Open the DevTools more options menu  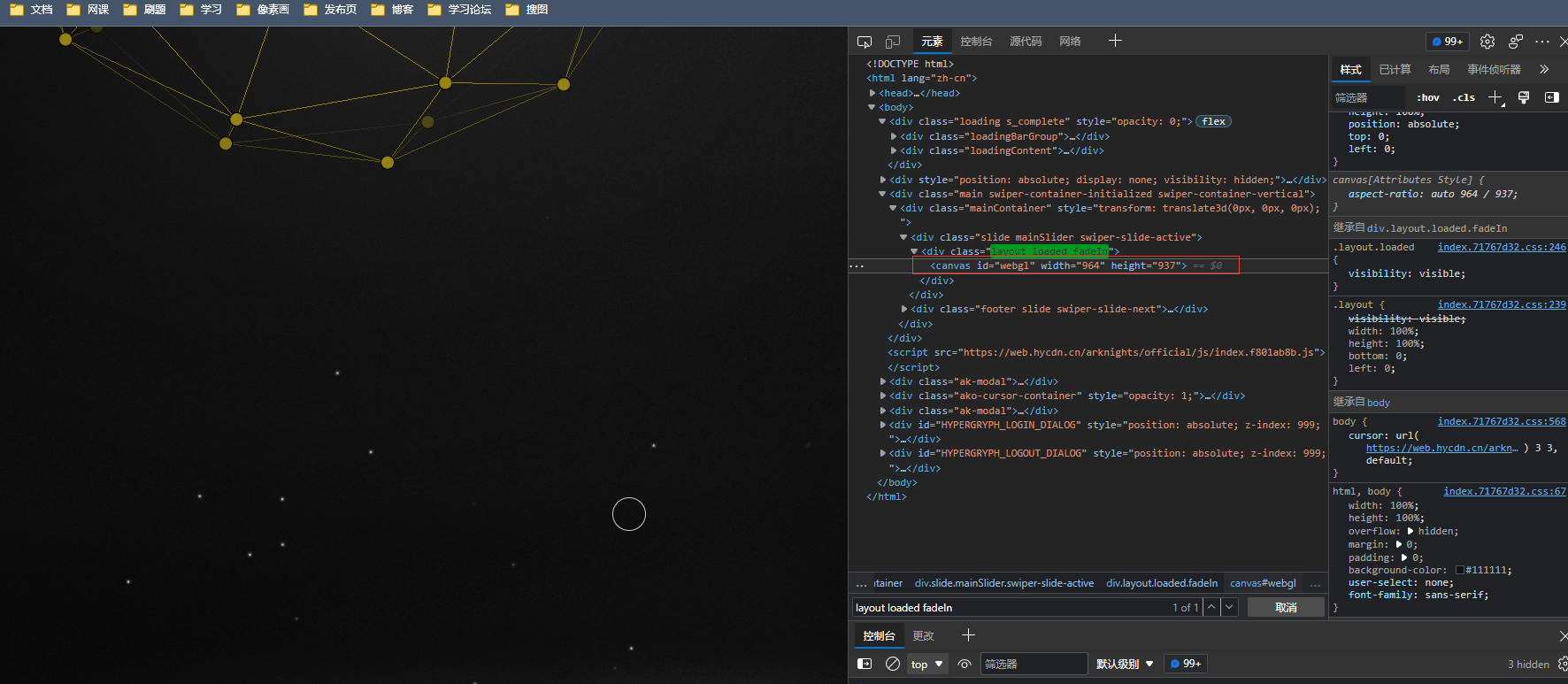point(1542,42)
